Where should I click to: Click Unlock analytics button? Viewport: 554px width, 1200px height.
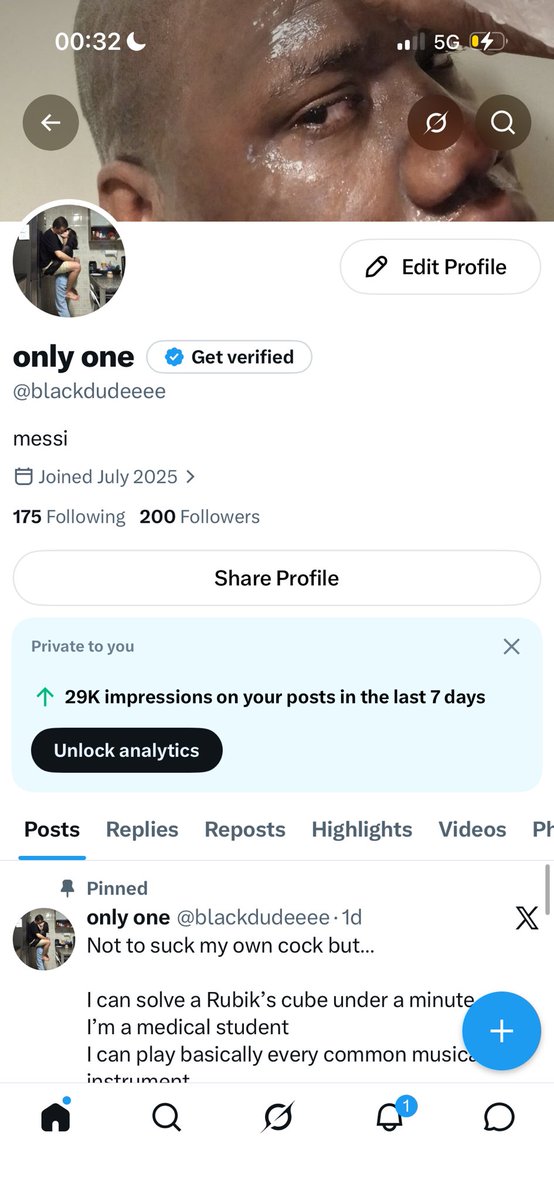coord(126,750)
